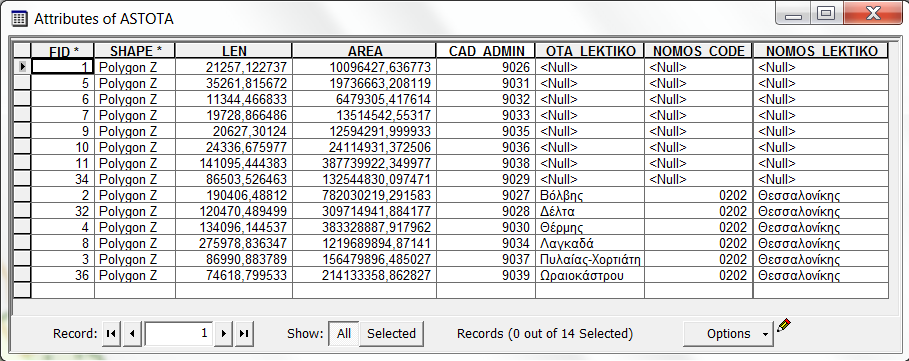Show all records

344,334
